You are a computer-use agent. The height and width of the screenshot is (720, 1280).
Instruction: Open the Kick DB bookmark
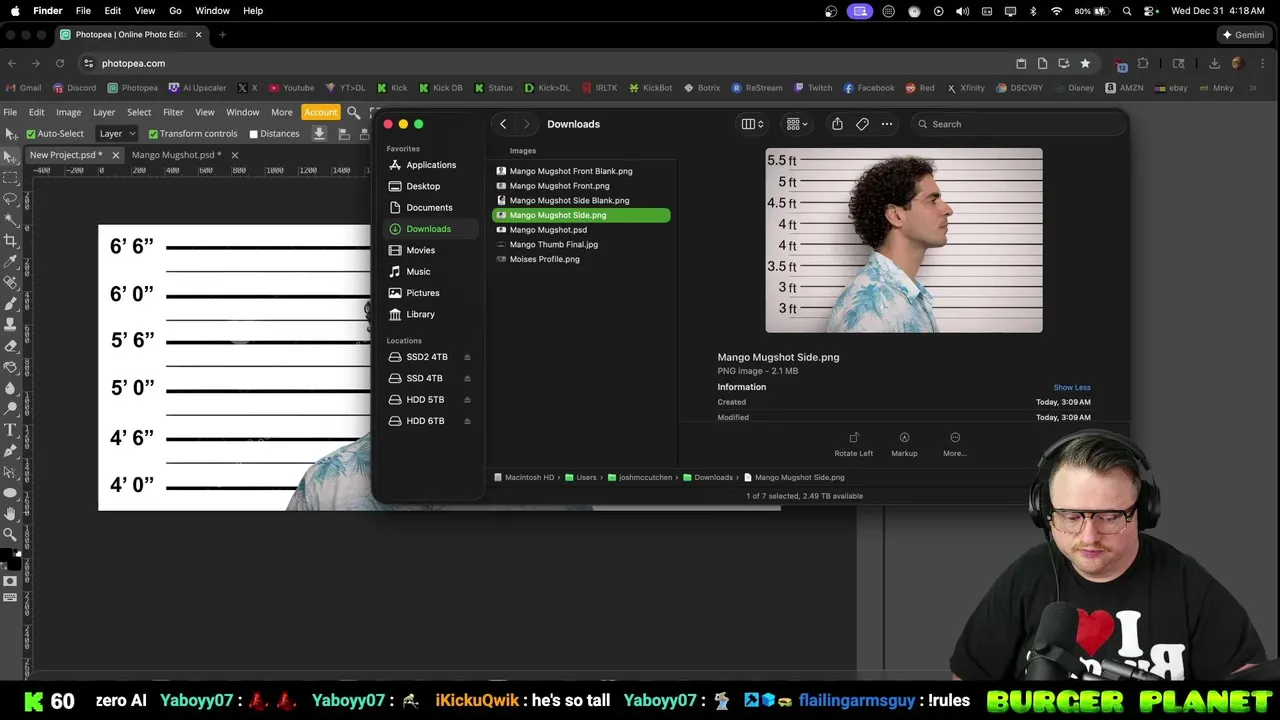tap(440, 88)
